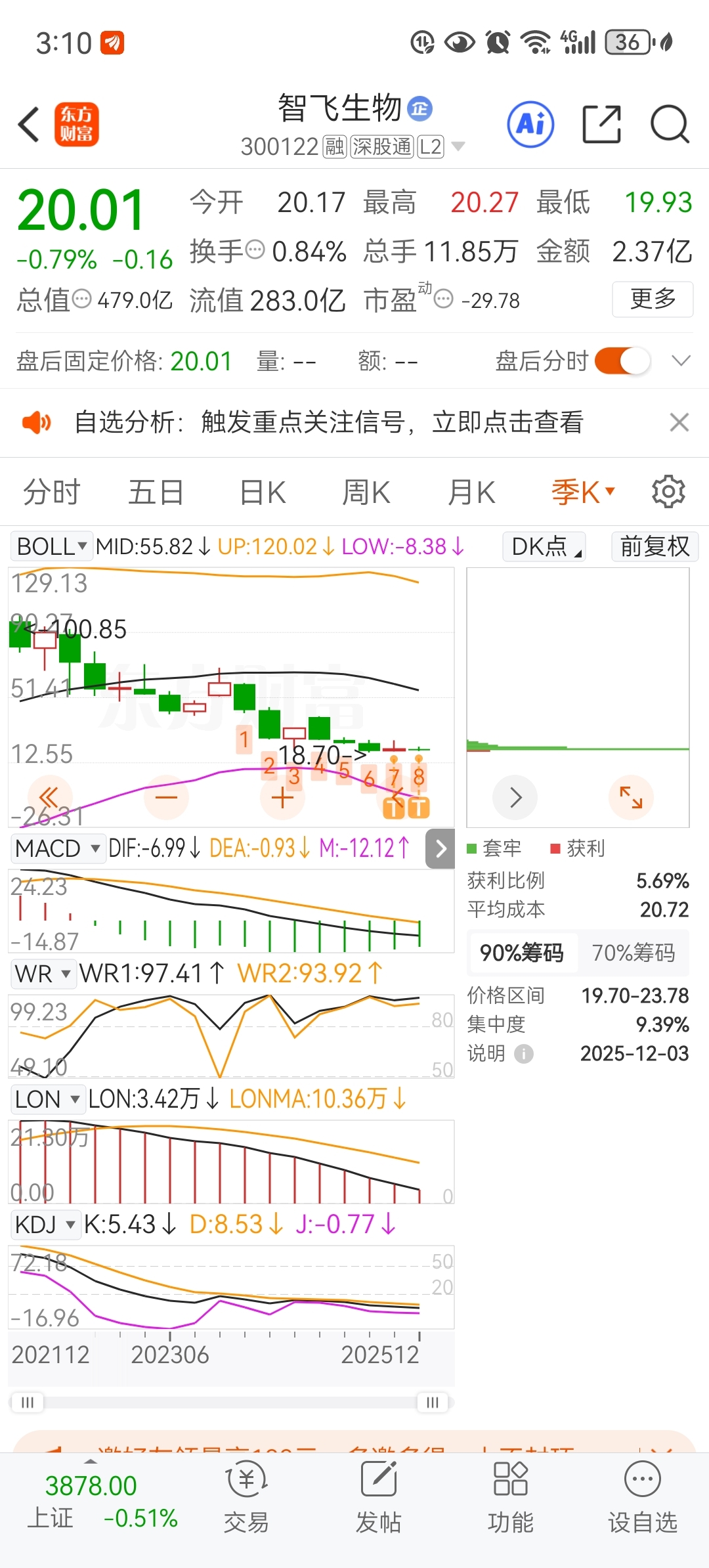Tap the 价格区间 19.70-23.78 value

635,996
